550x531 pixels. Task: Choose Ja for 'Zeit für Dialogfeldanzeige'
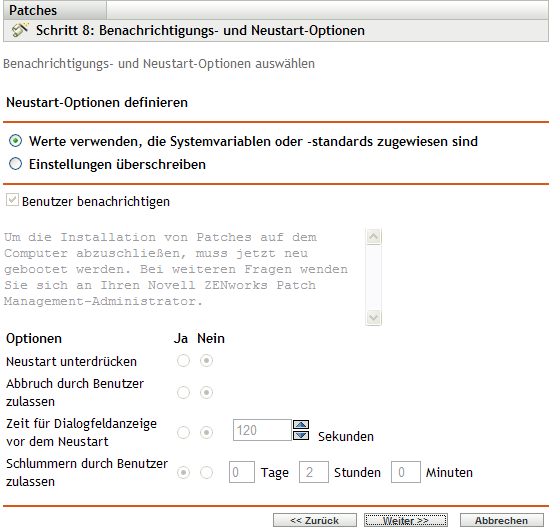[x=183, y=432]
